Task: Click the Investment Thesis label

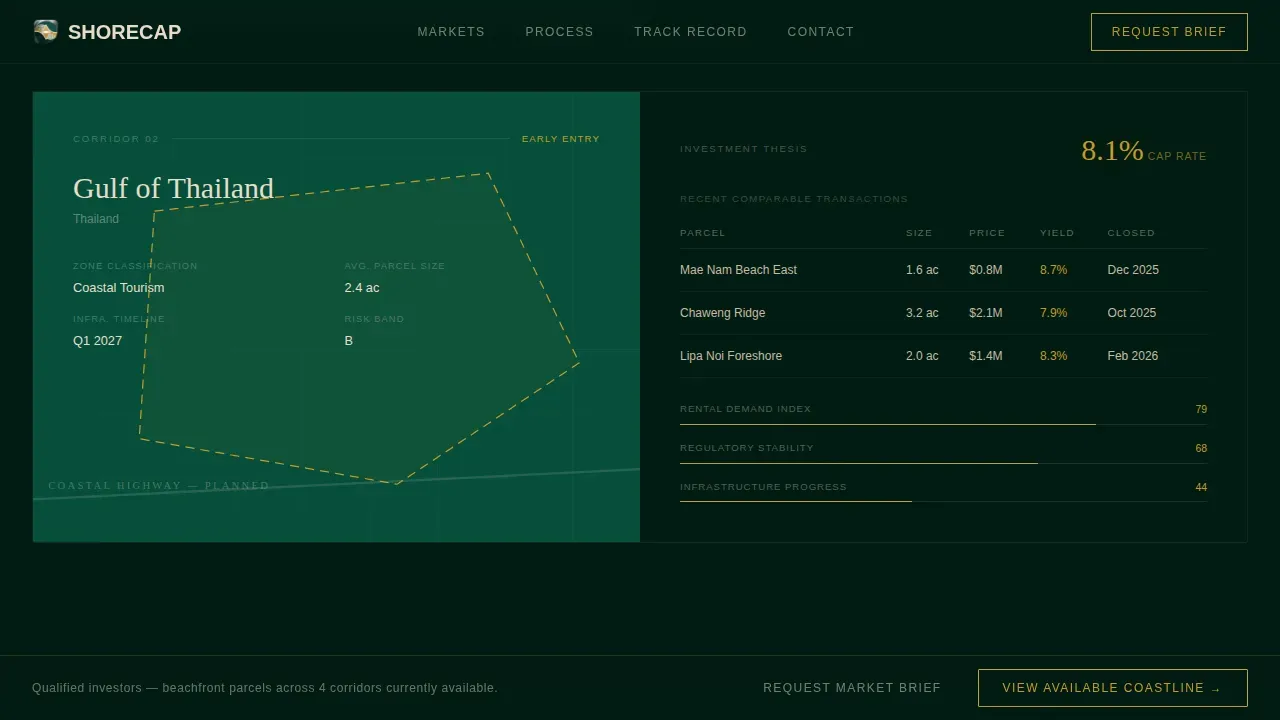Action: [743, 149]
